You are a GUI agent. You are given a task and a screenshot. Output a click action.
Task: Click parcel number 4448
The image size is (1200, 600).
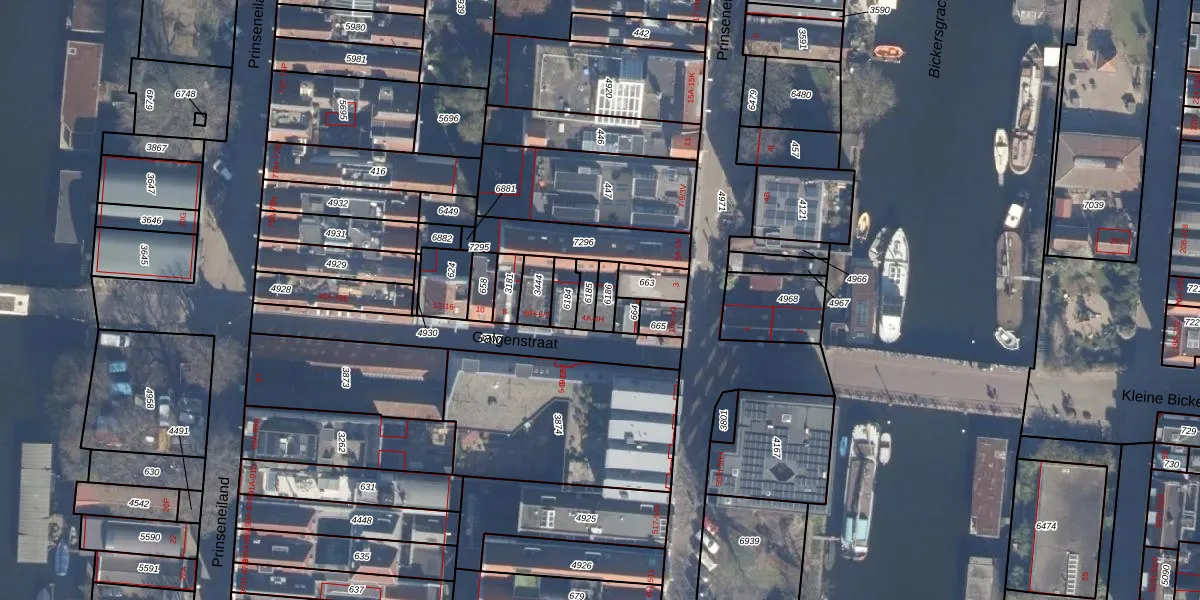pyautogui.click(x=362, y=520)
